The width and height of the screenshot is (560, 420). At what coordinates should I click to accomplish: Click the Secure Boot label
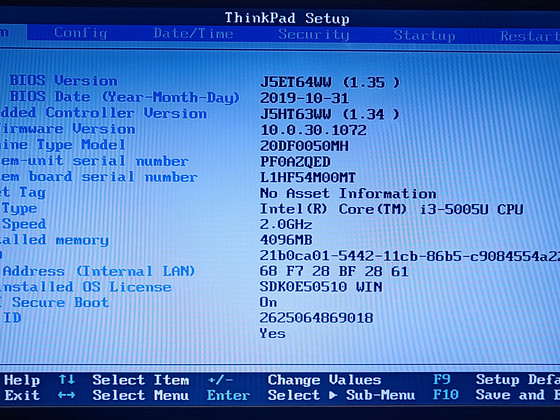pos(60,302)
